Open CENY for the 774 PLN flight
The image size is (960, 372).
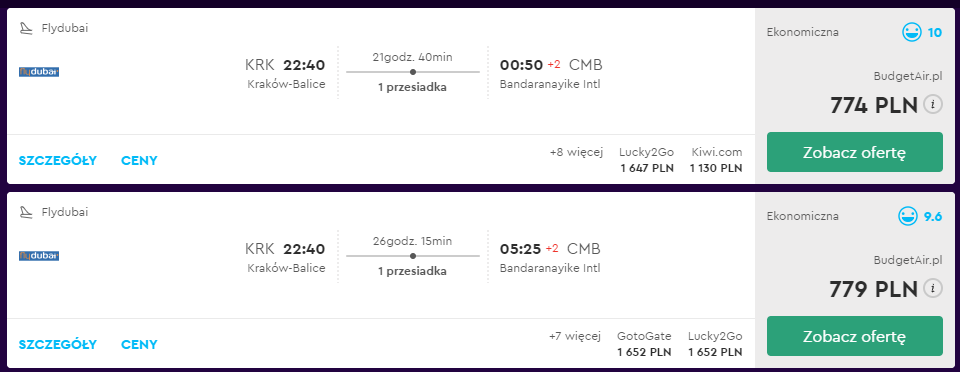139,161
